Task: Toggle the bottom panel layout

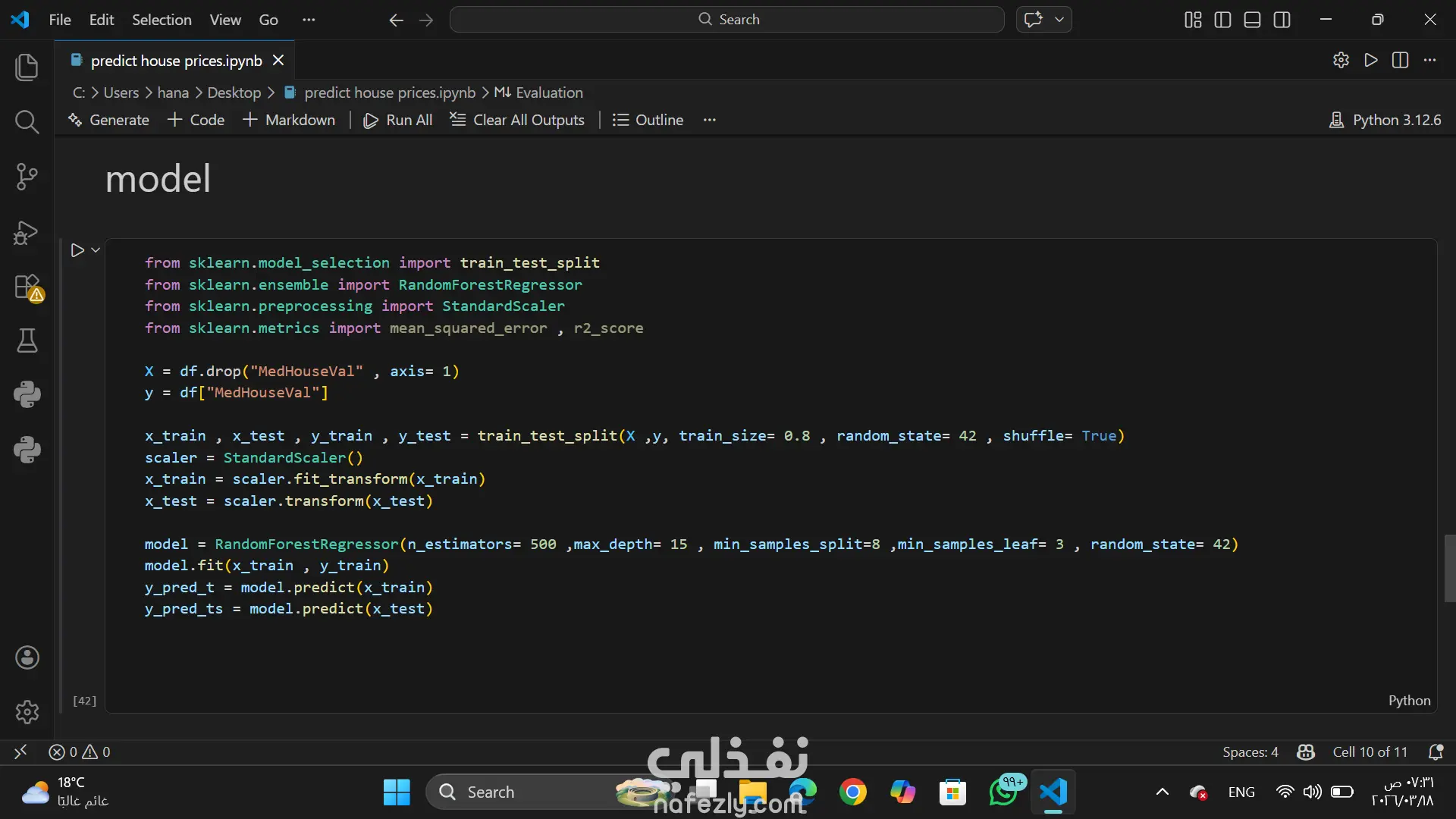Action: click(x=1252, y=20)
